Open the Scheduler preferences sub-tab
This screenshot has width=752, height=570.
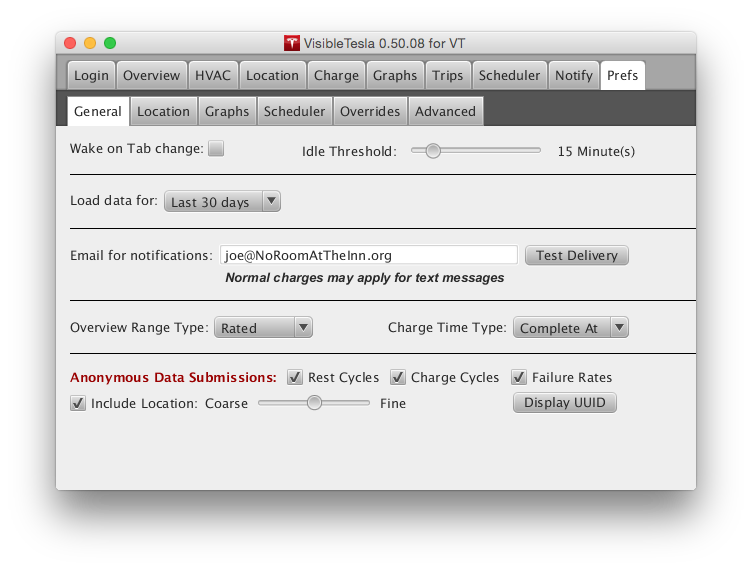tap(294, 112)
